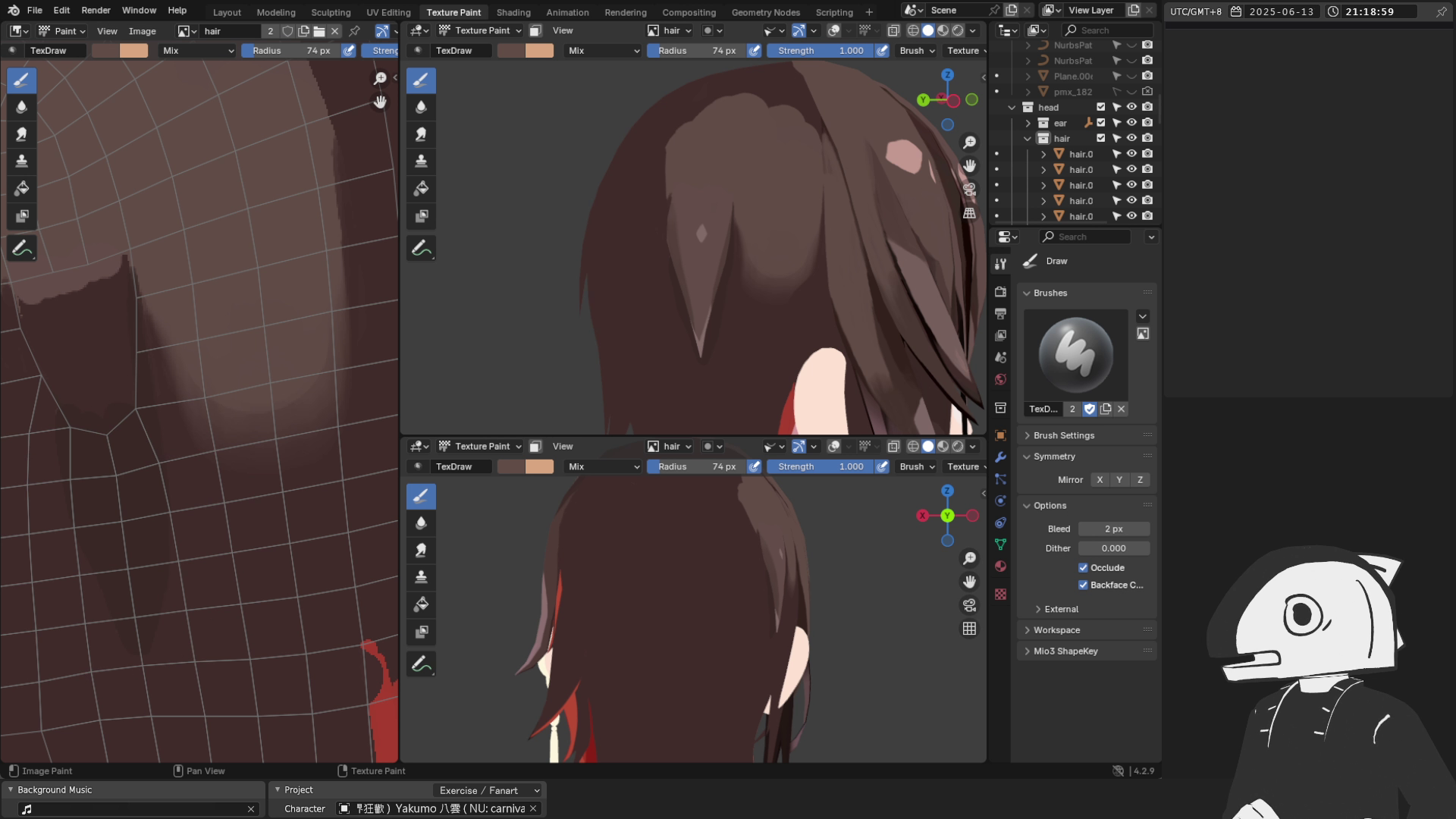Viewport: 1456px width, 819px height.
Task: Open the Texture properties tab
Action: click(1000, 595)
